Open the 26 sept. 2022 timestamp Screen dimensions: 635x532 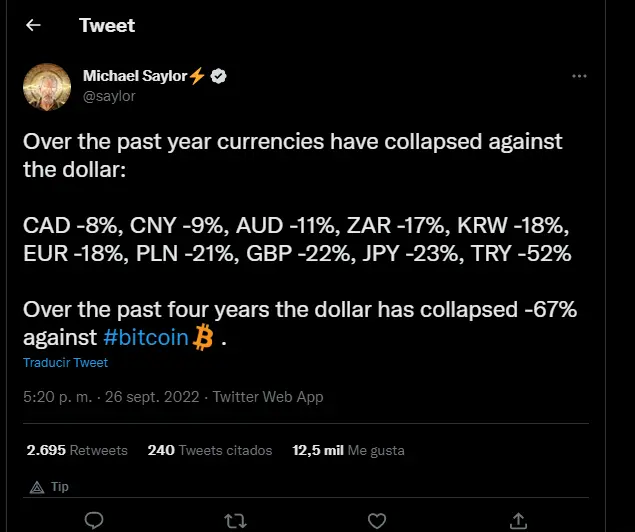(x=152, y=397)
